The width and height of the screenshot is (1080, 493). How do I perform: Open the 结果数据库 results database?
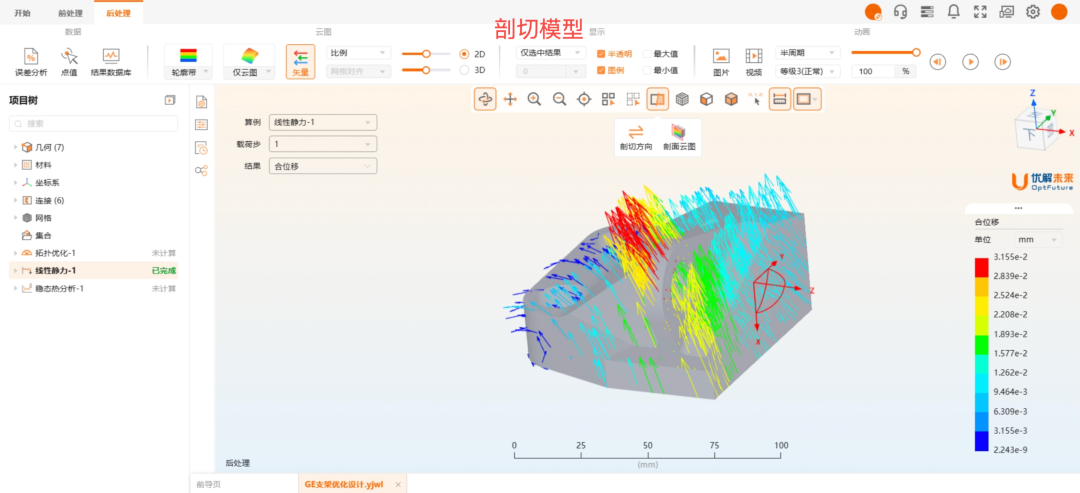point(111,57)
